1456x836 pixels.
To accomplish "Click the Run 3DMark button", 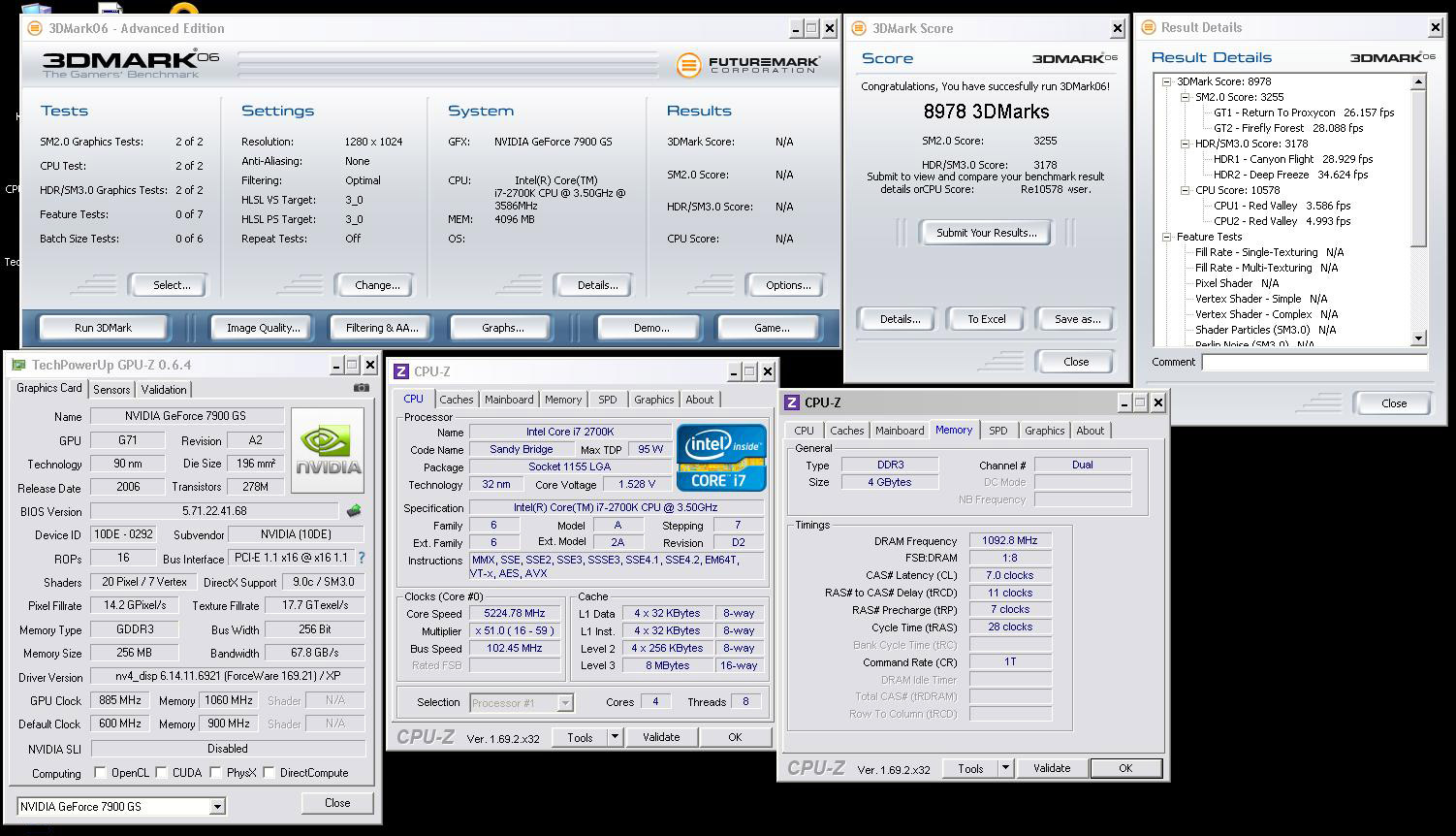I will point(103,328).
